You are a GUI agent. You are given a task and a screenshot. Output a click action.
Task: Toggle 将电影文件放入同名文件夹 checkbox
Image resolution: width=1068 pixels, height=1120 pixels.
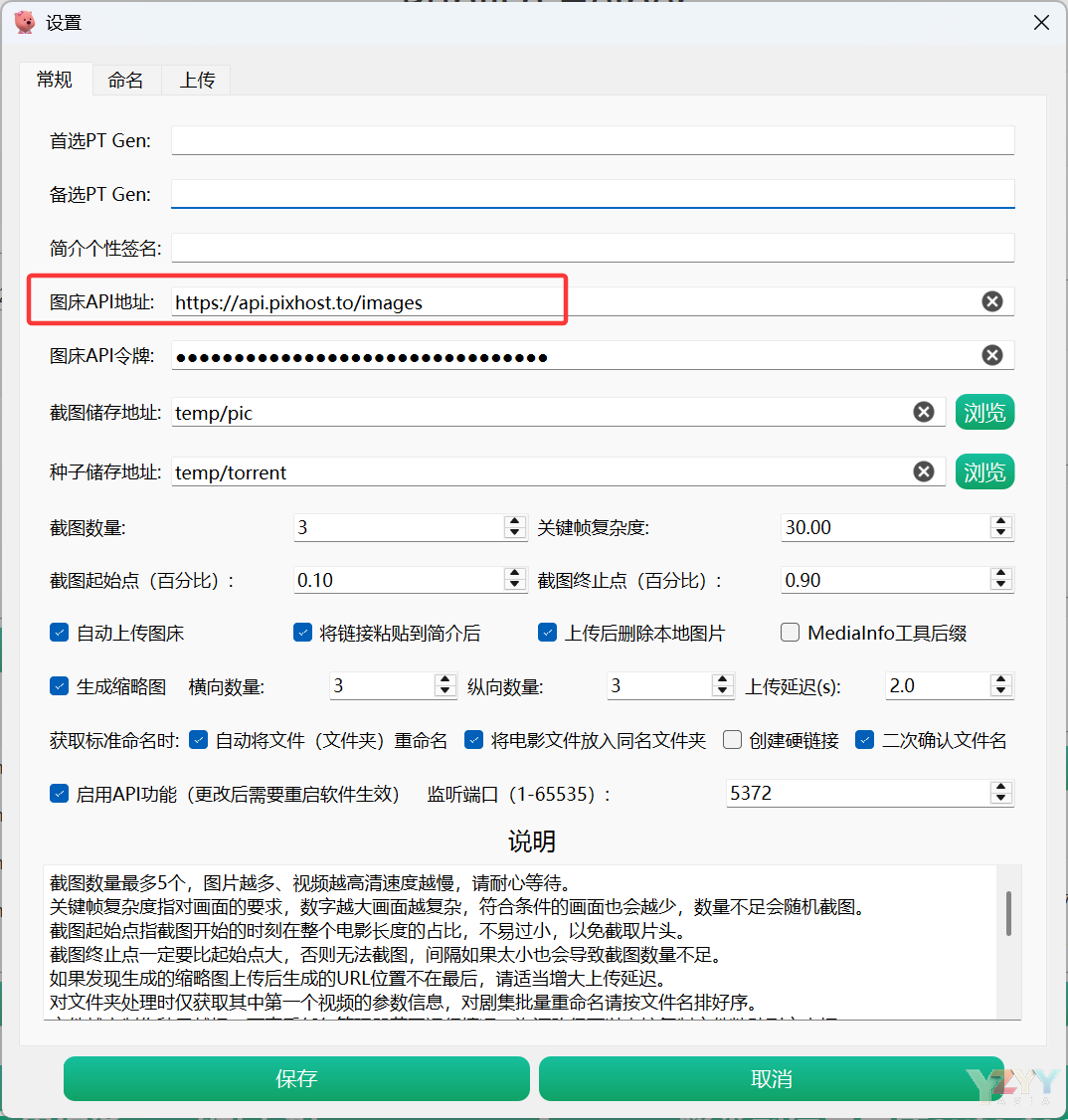[x=473, y=739]
